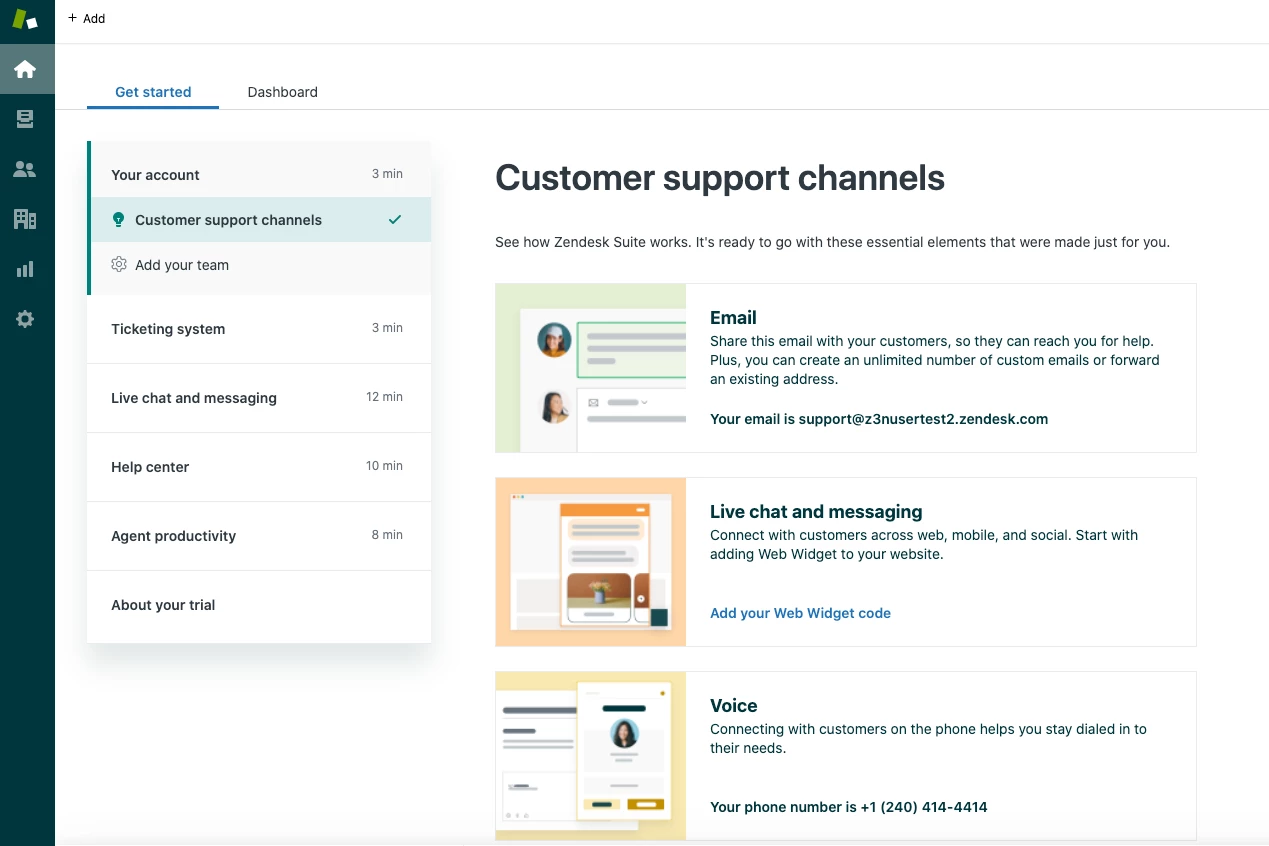The image size is (1269, 846).
Task: Click the lightbulb icon beside Customer support channels
Action: tap(118, 219)
